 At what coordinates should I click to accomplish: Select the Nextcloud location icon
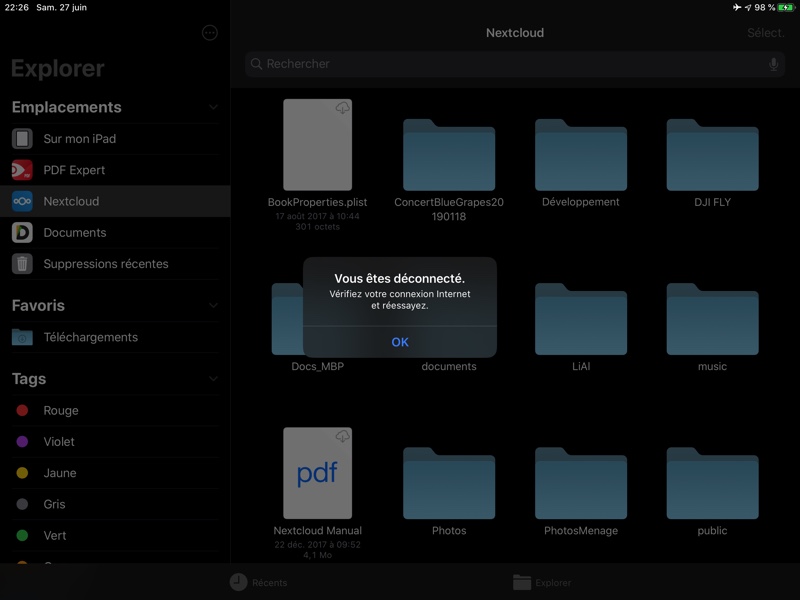[x=22, y=201]
